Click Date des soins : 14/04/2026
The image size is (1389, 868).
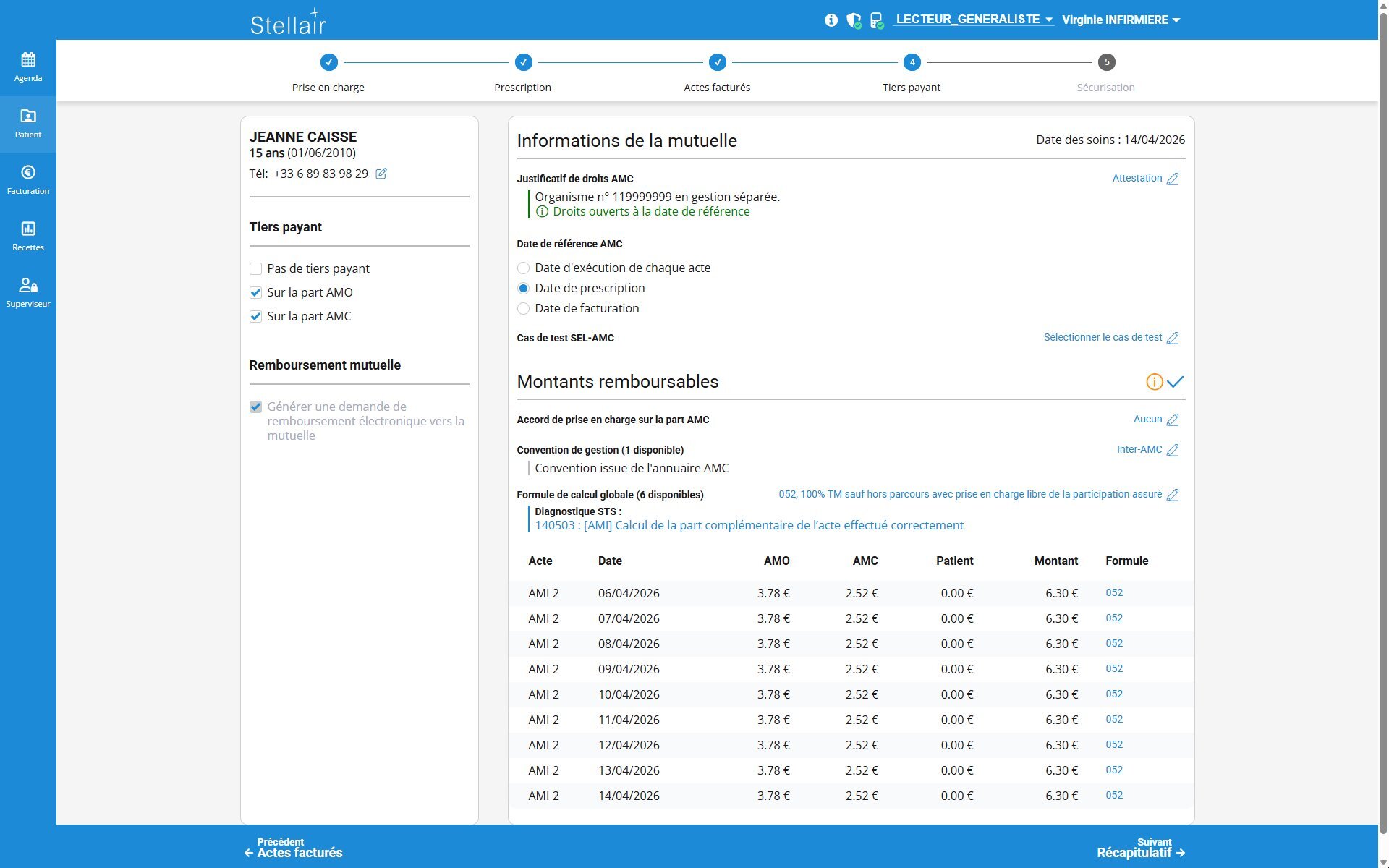(1110, 140)
